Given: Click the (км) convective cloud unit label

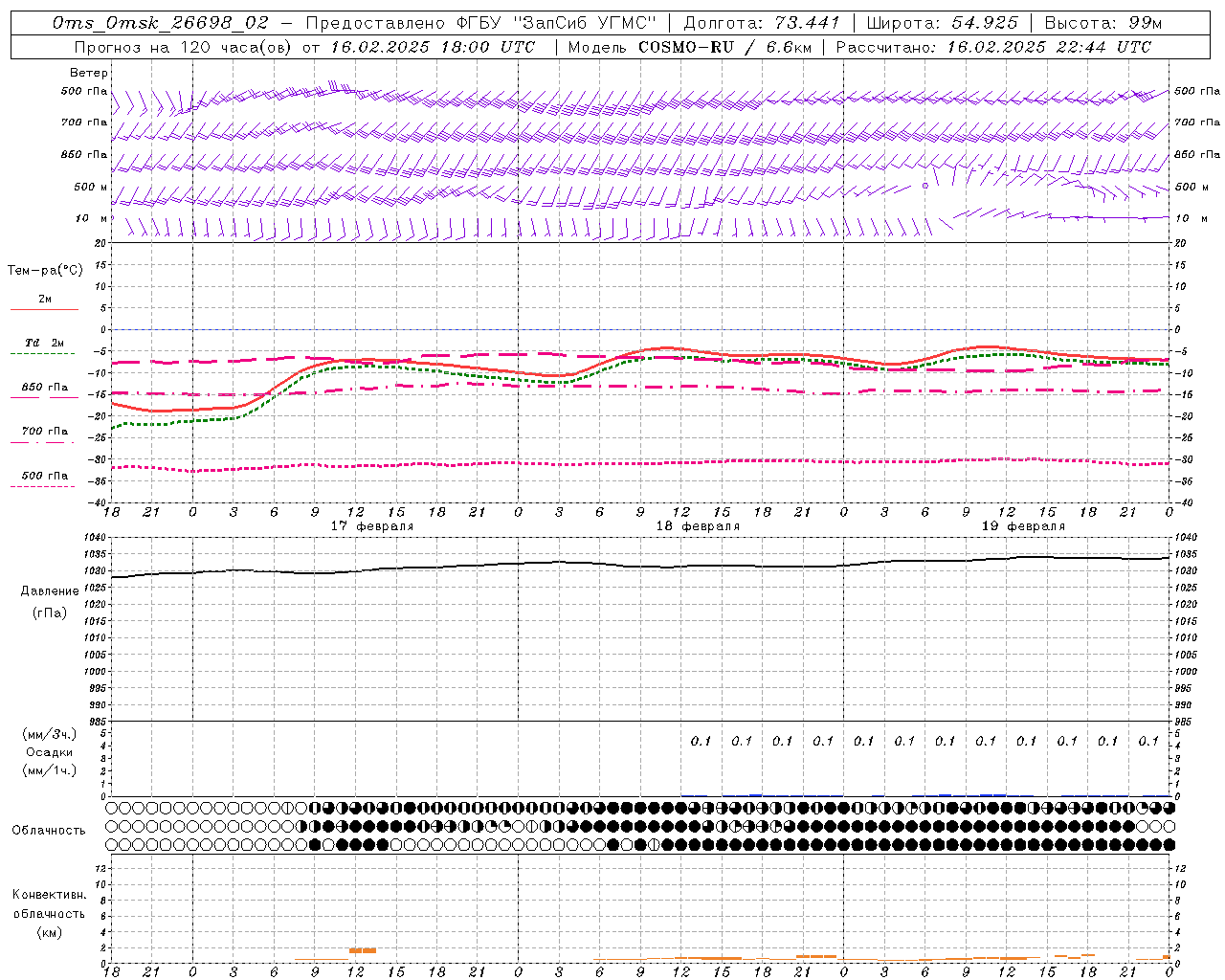Looking at the screenshot, I should (x=49, y=932).
